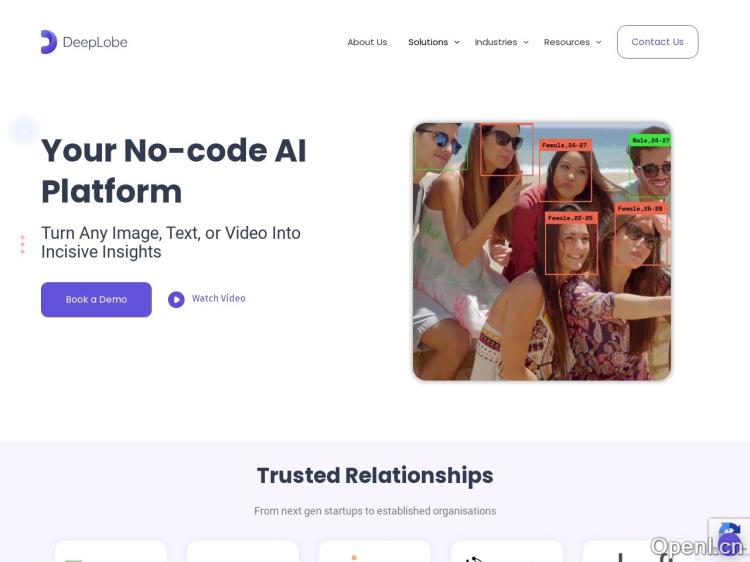Open the About Us page
This screenshot has height=562, width=750.
(367, 42)
